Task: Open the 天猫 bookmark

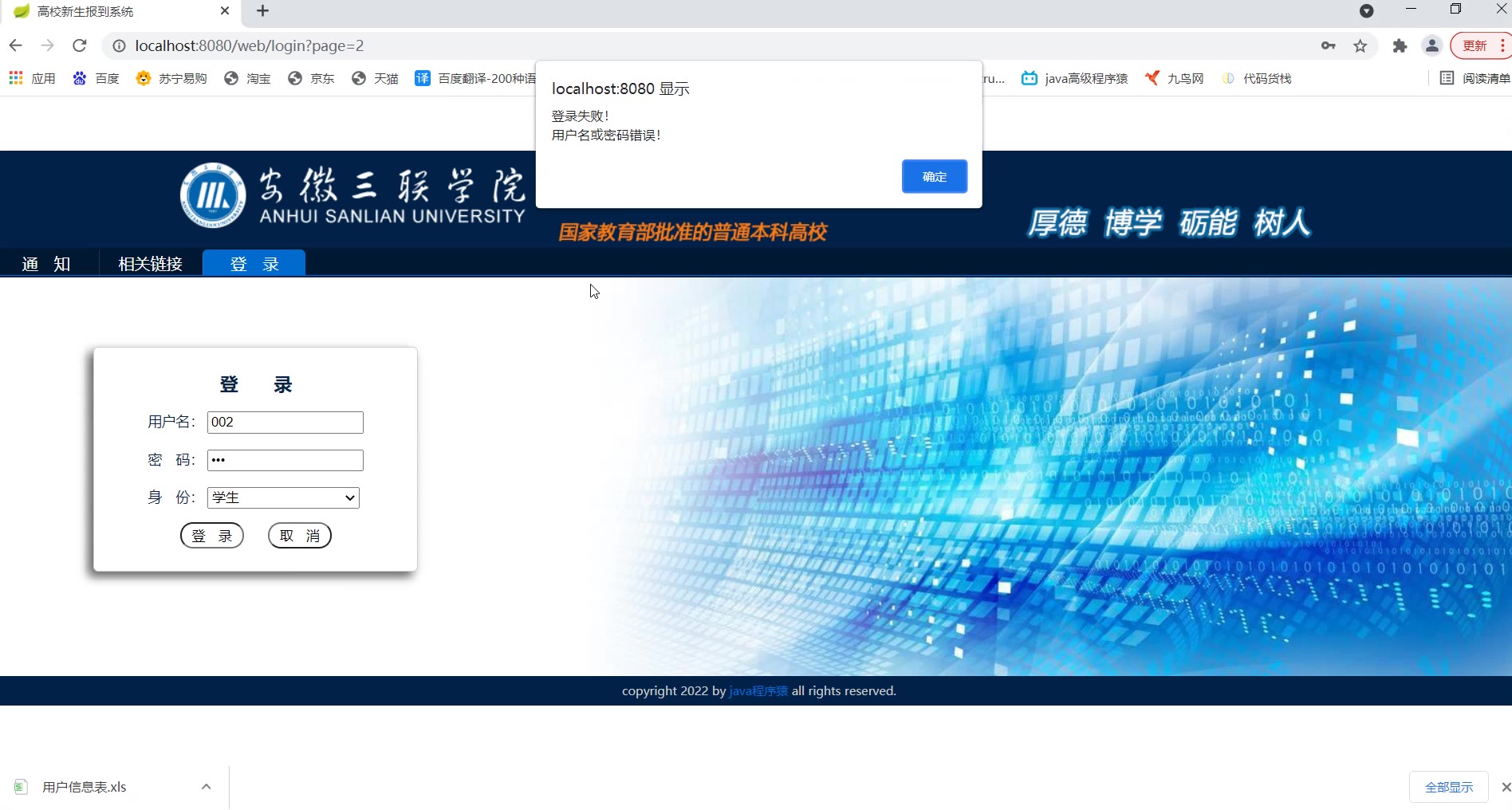Action: pos(375,78)
